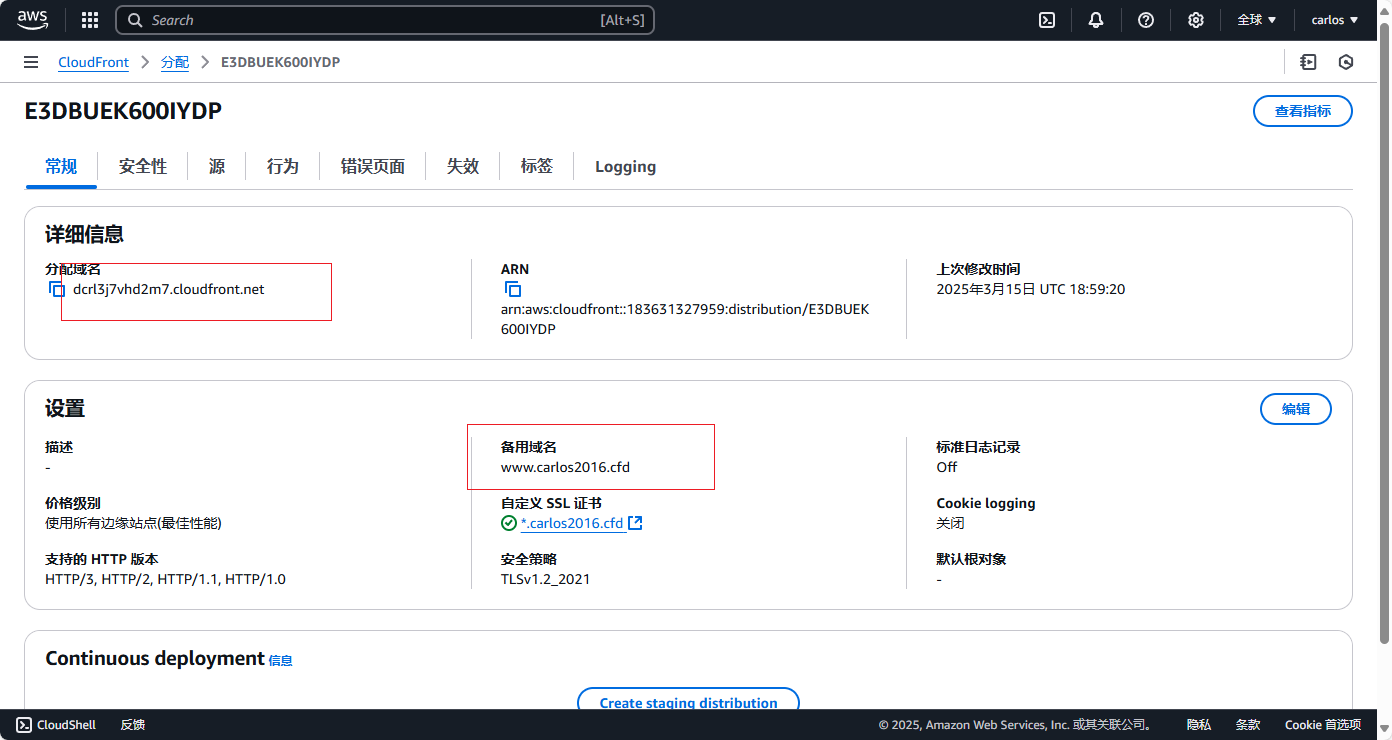Toggle the side navigation hamburger menu
This screenshot has width=1392, height=740.
(x=31, y=62)
